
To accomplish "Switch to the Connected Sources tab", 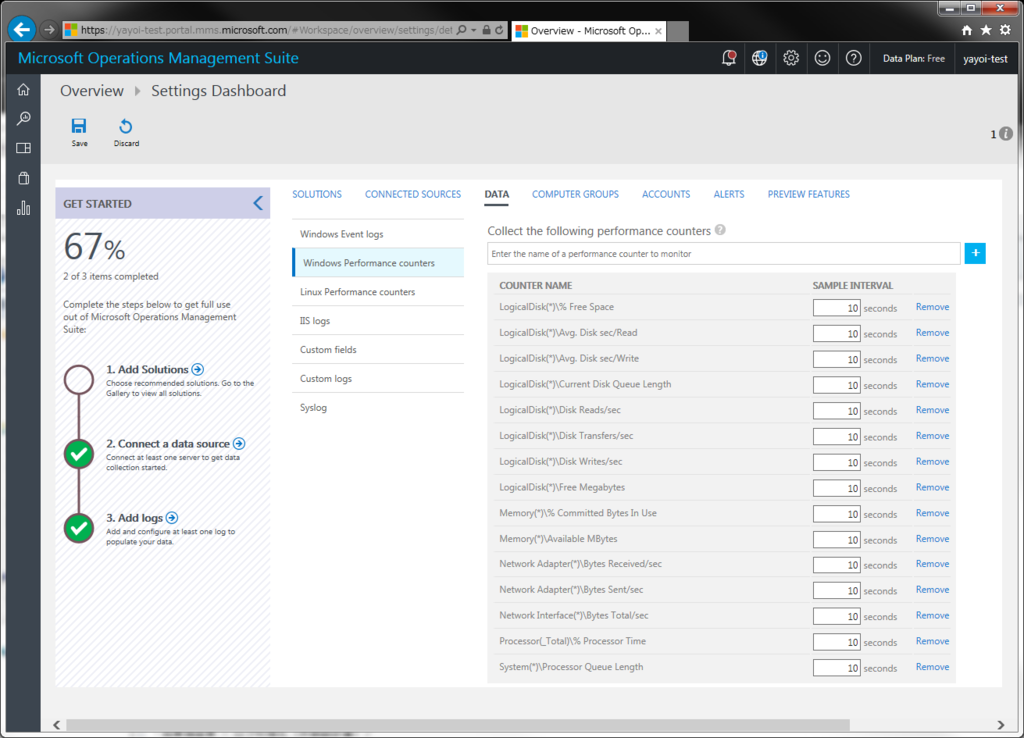I will 413,194.
